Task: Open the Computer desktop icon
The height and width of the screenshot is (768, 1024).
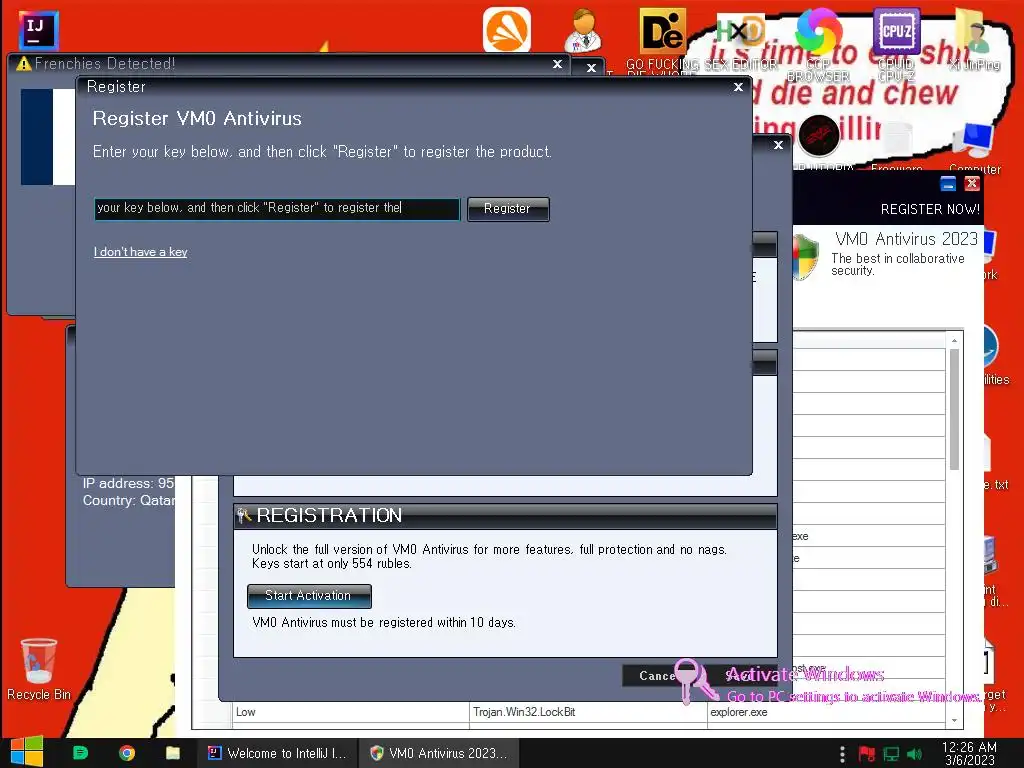Action: pyautogui.click(x=974, y=139)
